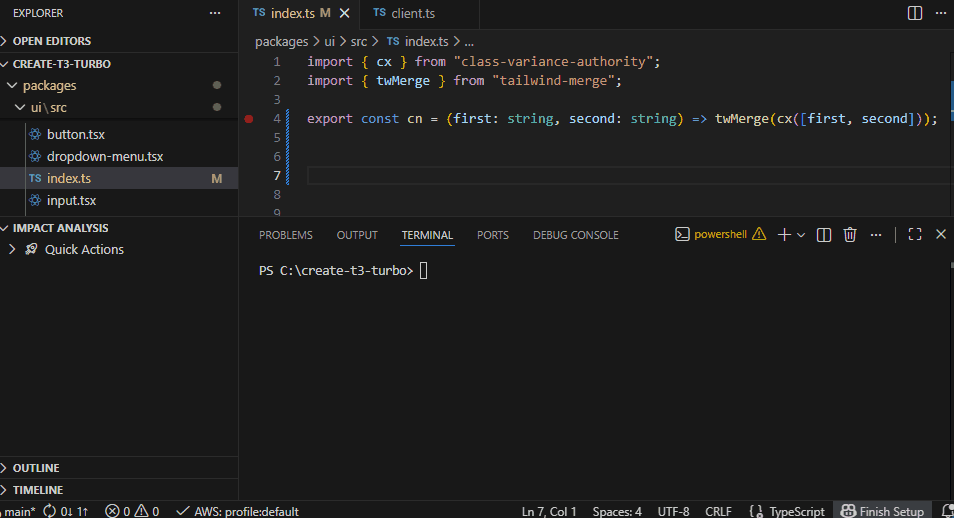Open the Ports panel tab
Screen dimensions: 954x518
(x=493, y=235)
